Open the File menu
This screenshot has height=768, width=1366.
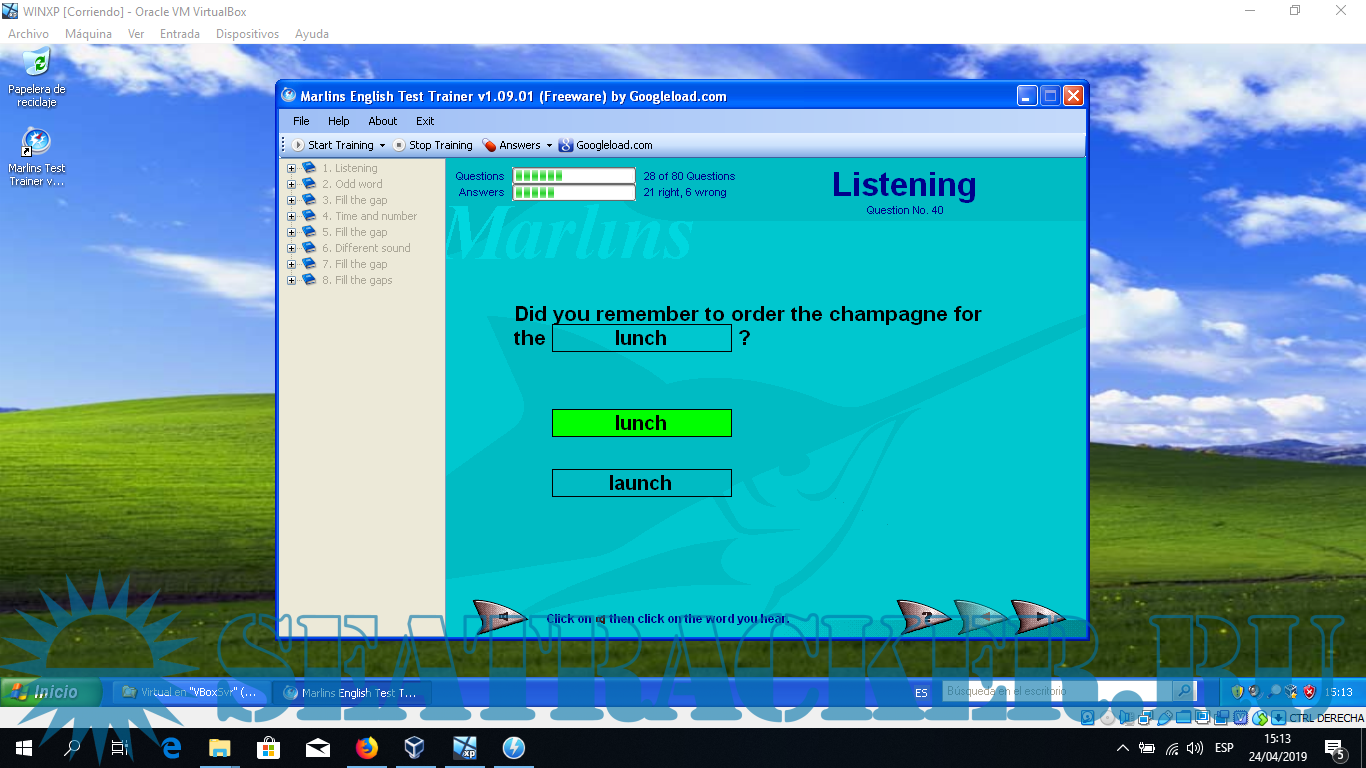(301, 121)
